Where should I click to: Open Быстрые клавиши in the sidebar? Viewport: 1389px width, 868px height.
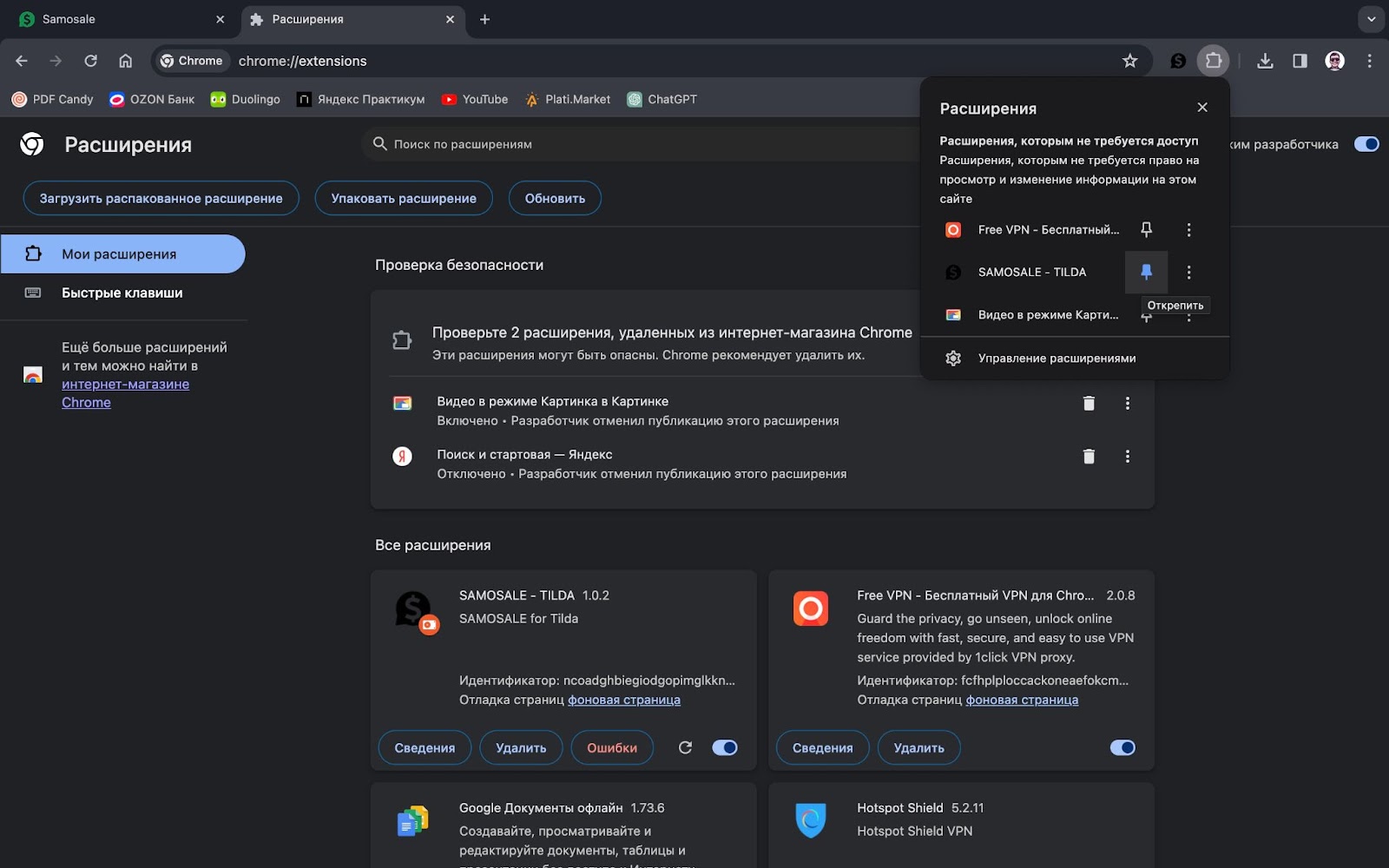[122, 293]
